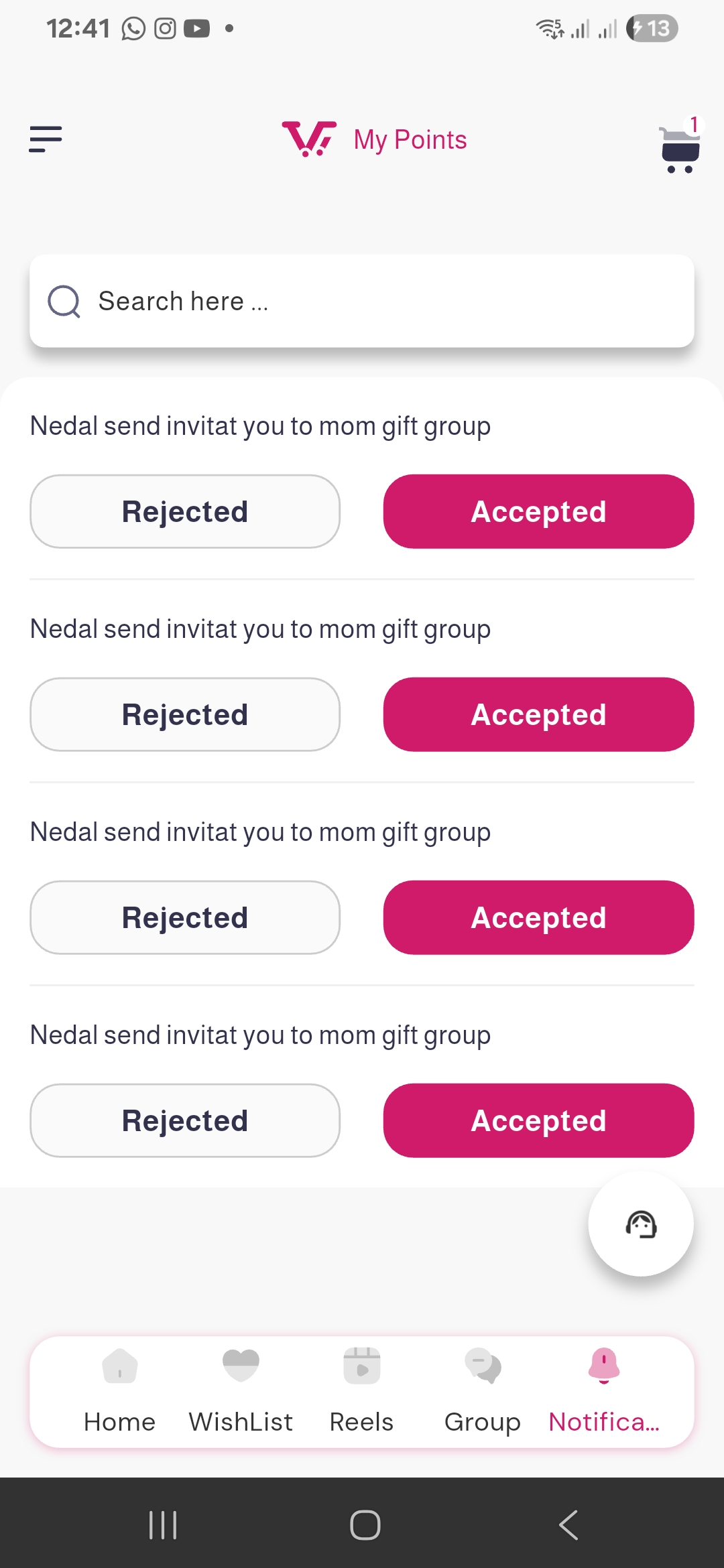The image size is (724, 1568).
Task: Reject the last group invitation
Action: pos(185,1120)
